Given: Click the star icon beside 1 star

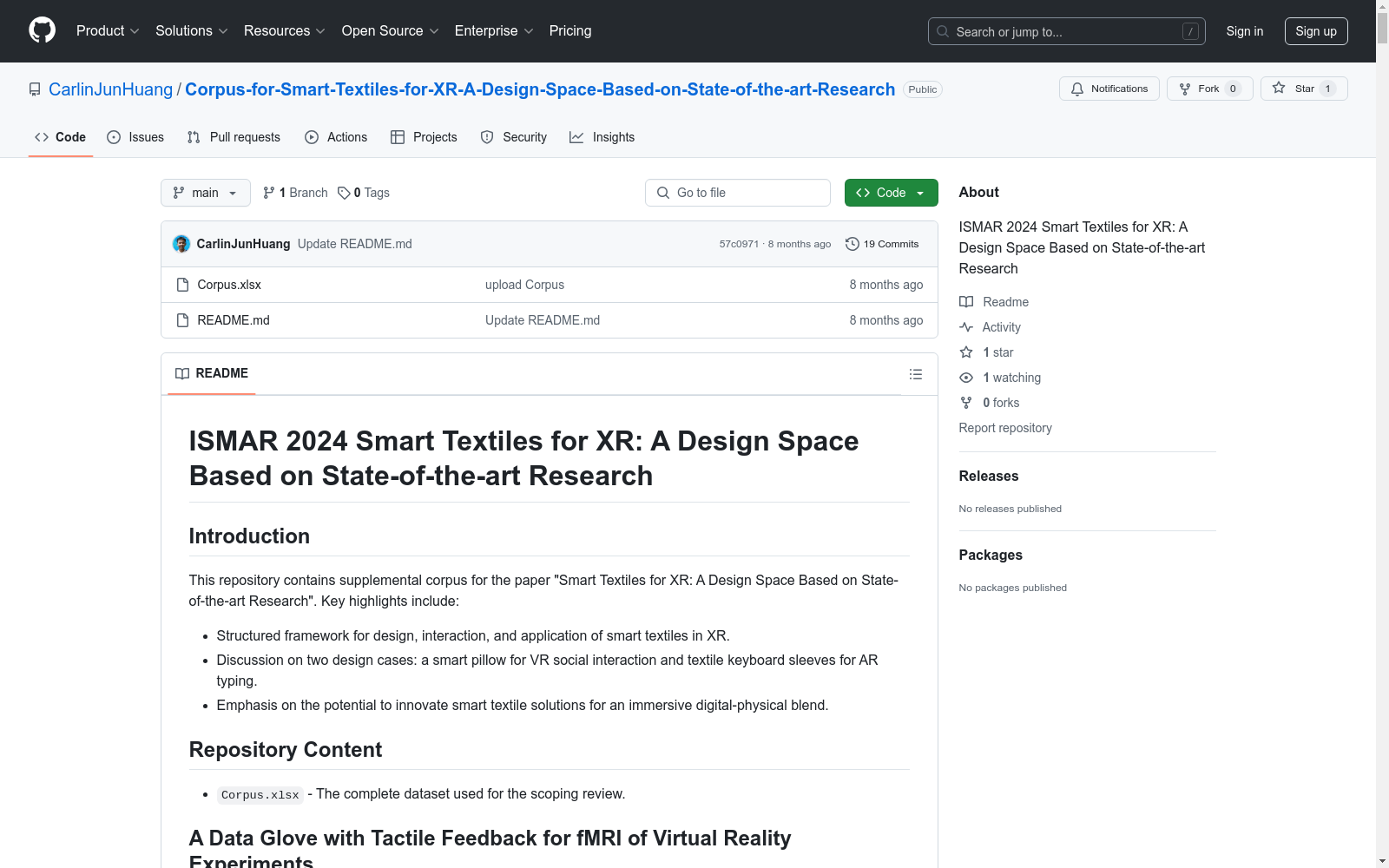Looking at the screenshot, I should click(966, 352).
